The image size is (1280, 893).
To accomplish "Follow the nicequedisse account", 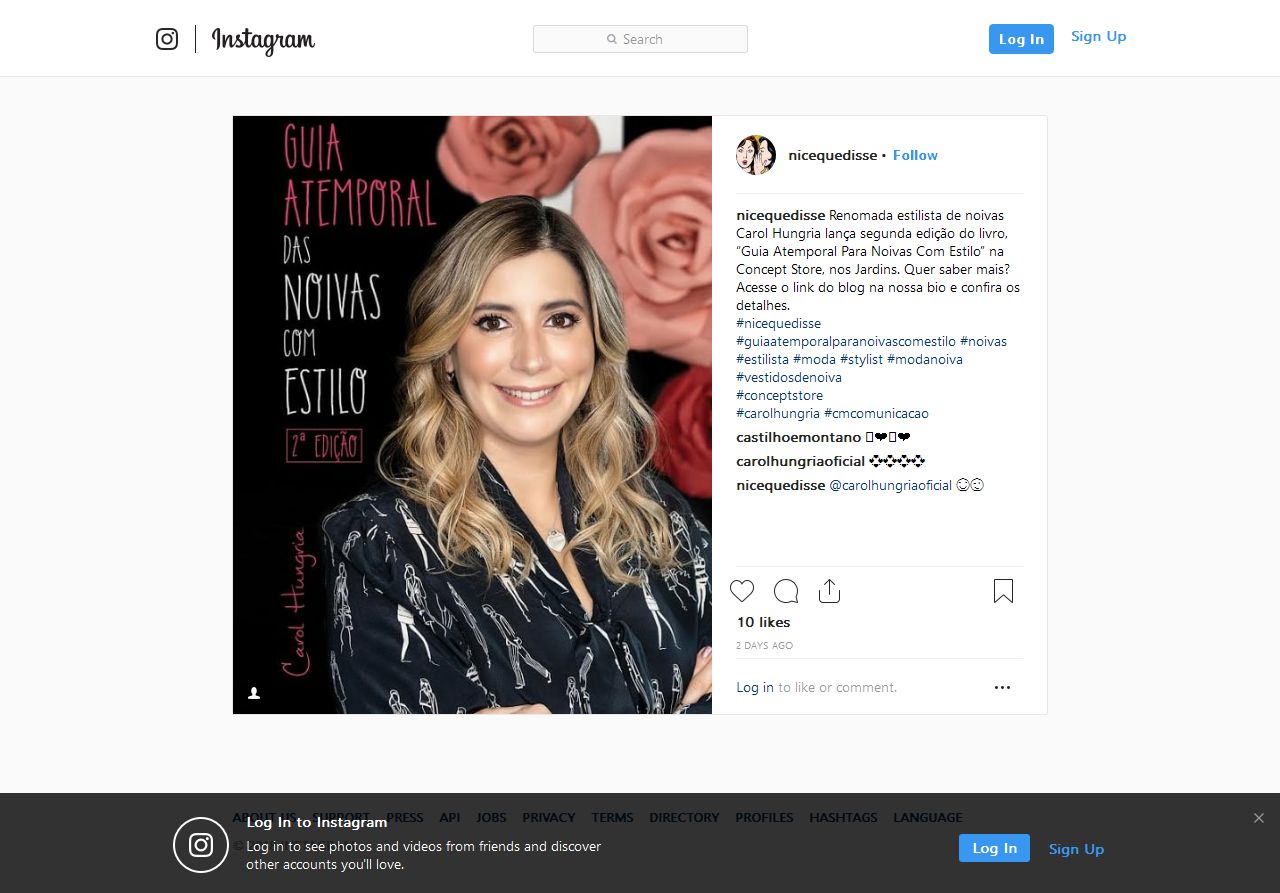I will [915, 155].
